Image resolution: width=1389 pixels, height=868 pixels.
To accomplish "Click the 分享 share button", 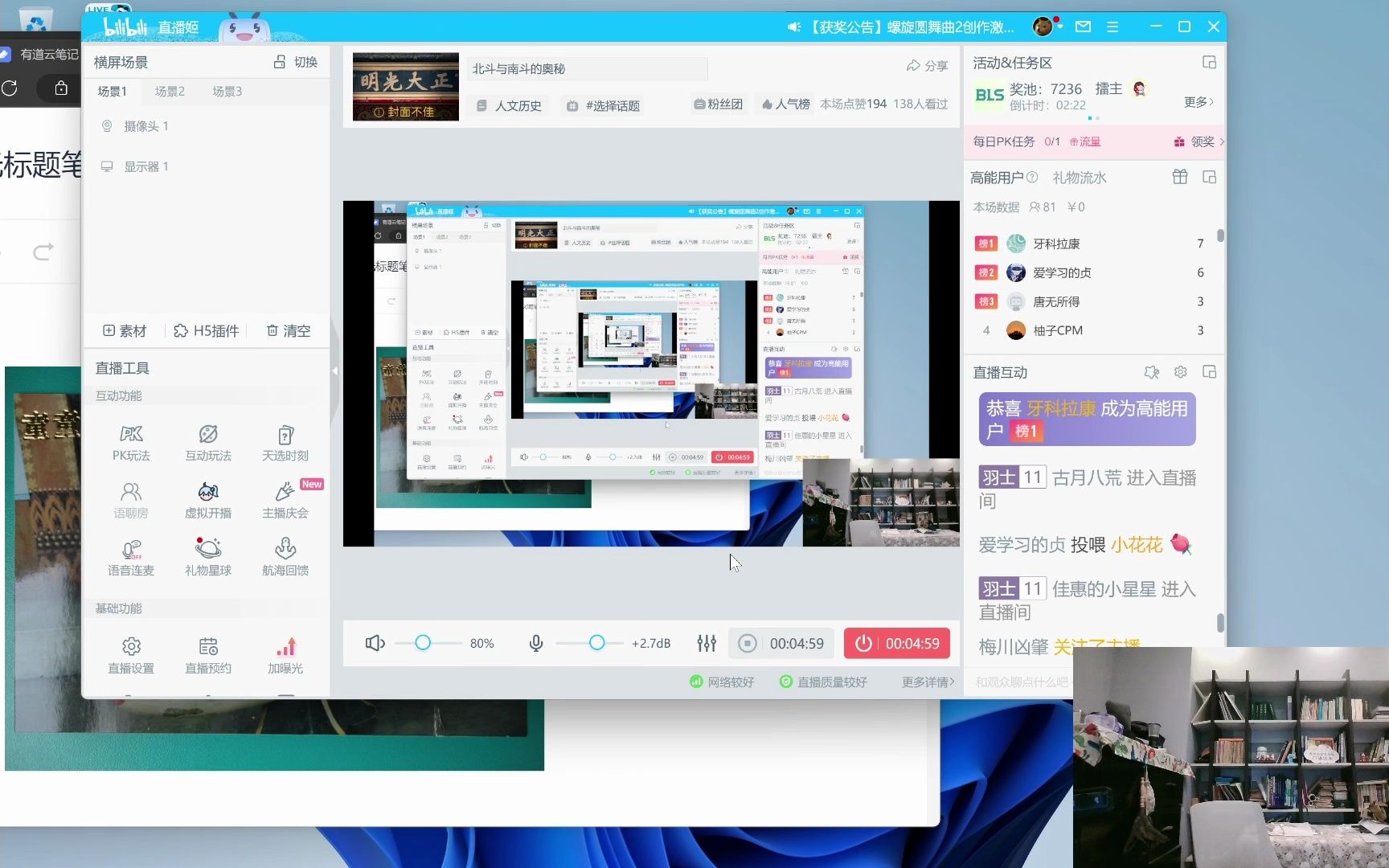I will 927,66.
